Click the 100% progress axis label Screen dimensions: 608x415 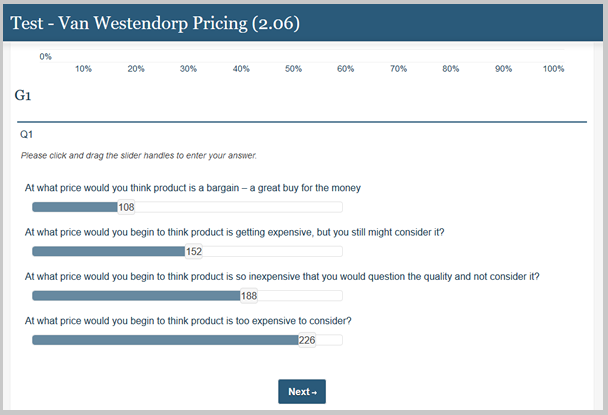553,68
